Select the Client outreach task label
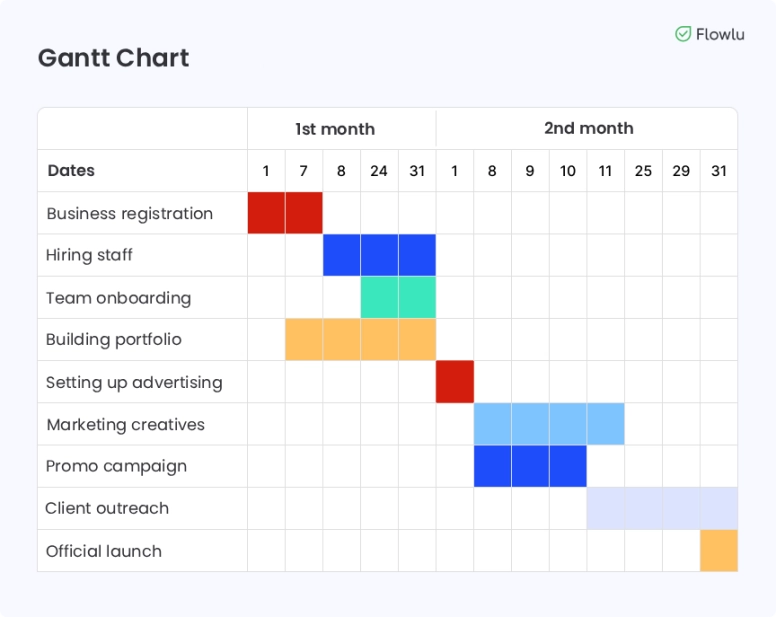 pos(107,508)
